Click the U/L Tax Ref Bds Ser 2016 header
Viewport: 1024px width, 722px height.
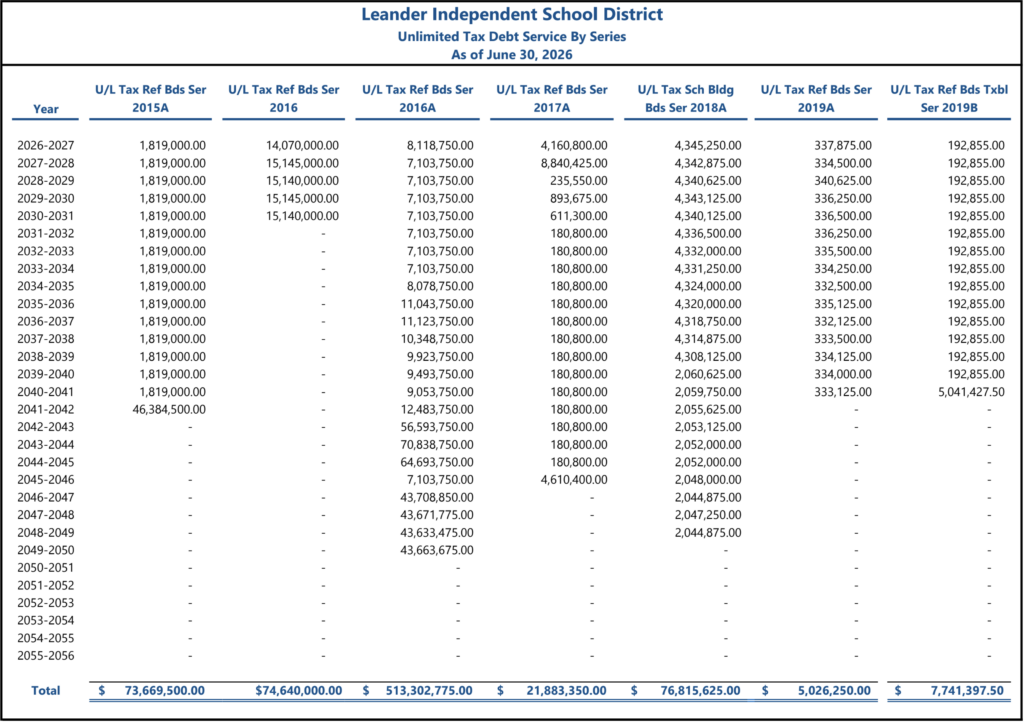283,99
